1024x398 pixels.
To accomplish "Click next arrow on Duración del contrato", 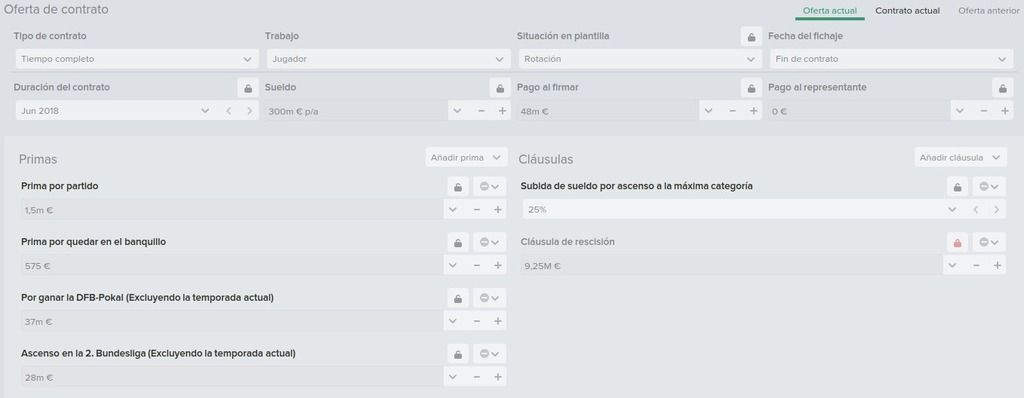I will (249, 111).
